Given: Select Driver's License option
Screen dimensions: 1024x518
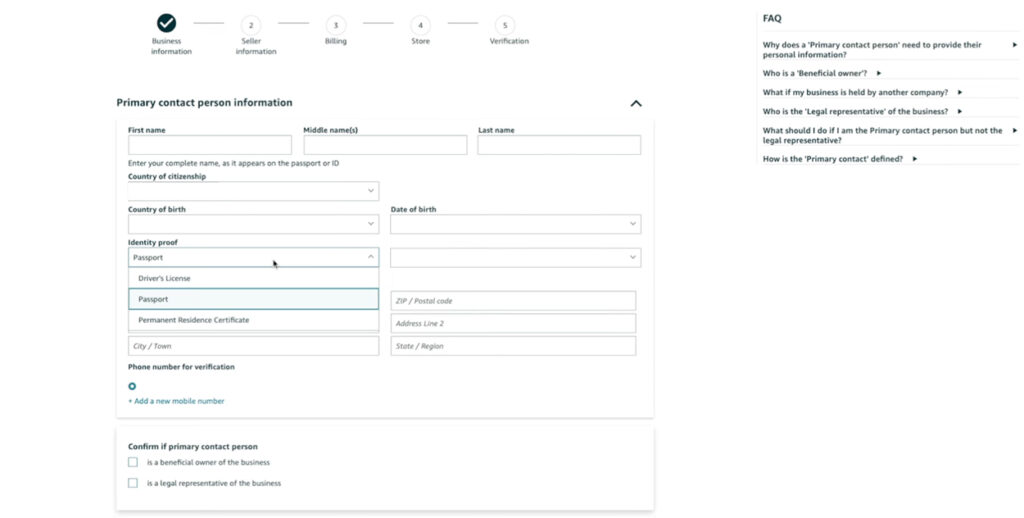Looking at the screenshot, I should [253, 278].
